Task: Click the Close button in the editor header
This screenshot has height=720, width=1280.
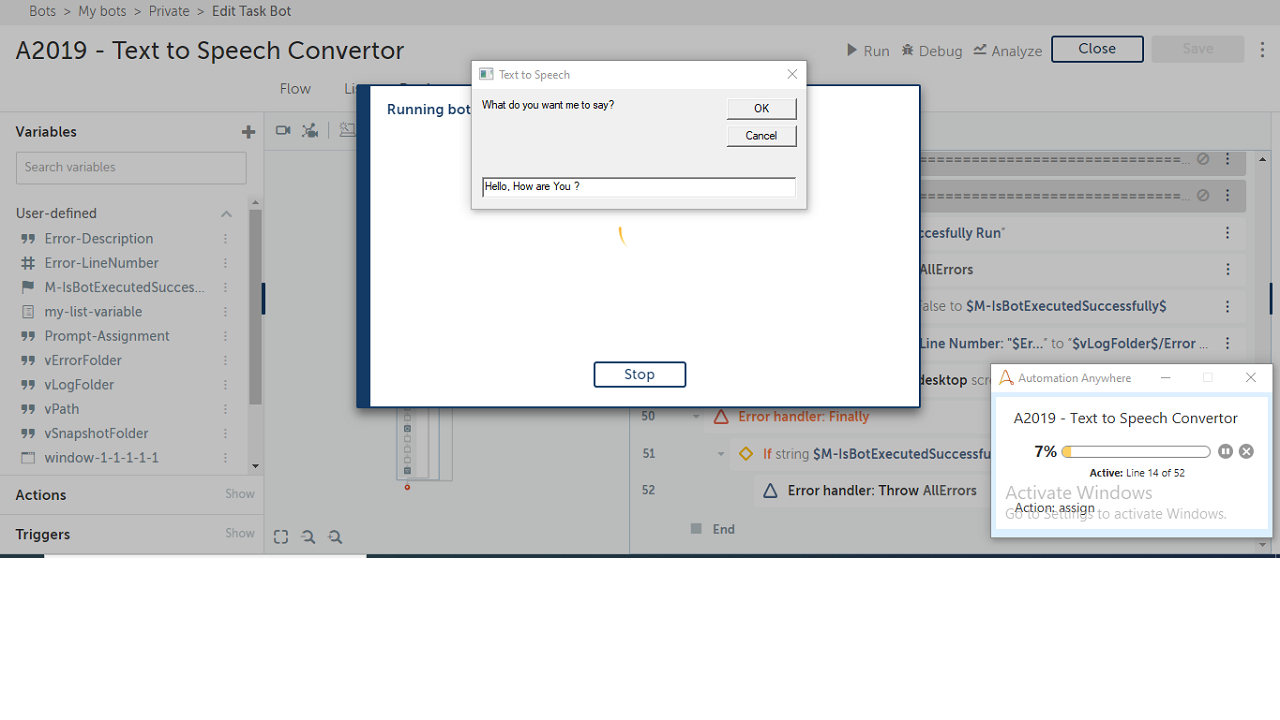Action: (1097, 49)
